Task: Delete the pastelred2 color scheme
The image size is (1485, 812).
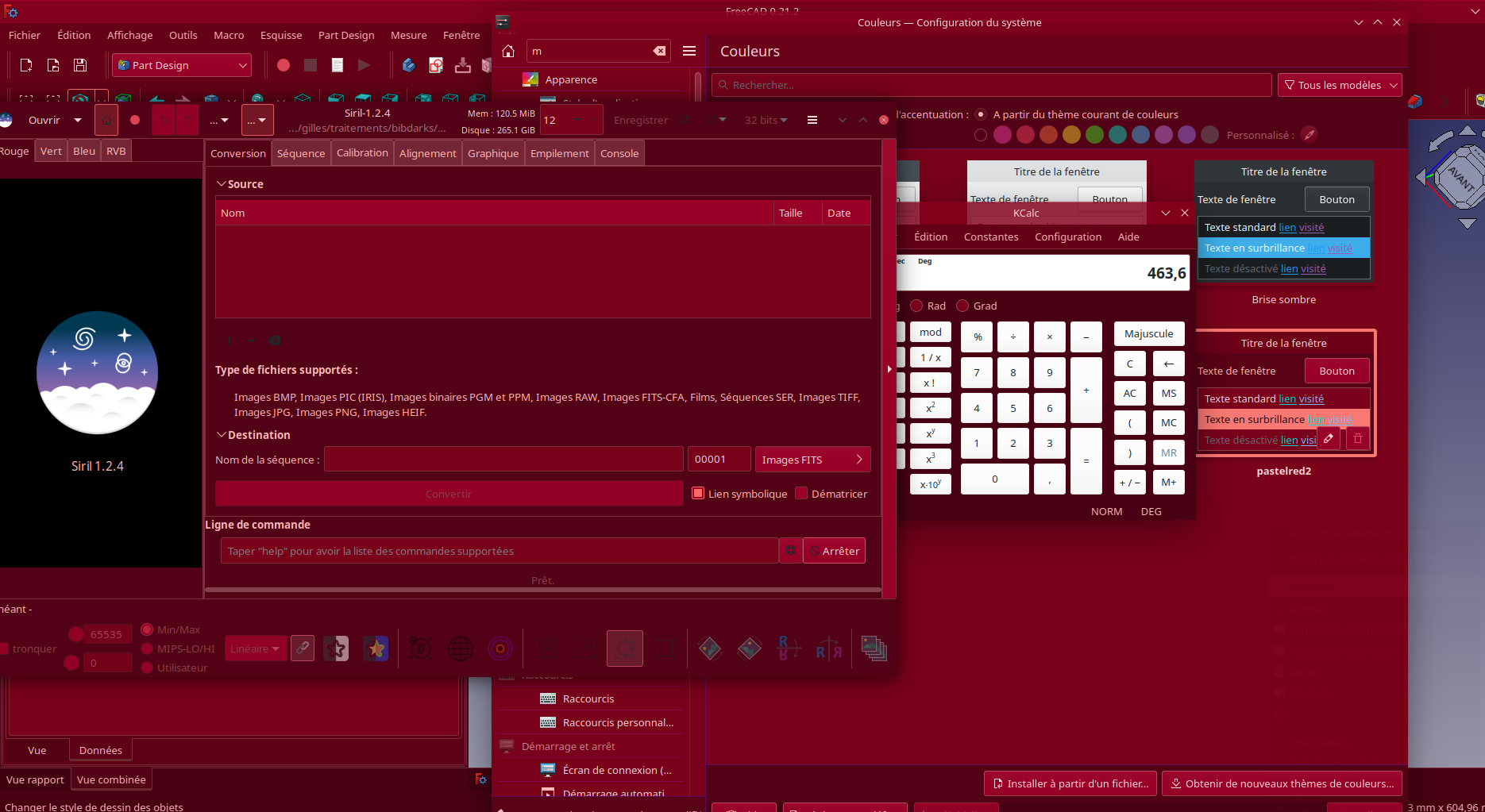Action: pos(1358,438)
